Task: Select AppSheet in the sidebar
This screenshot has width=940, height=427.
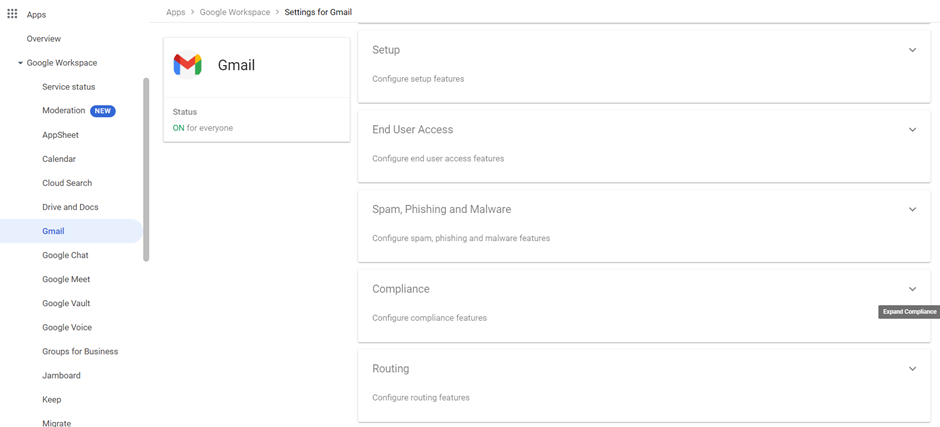Action: click(61, 135)
